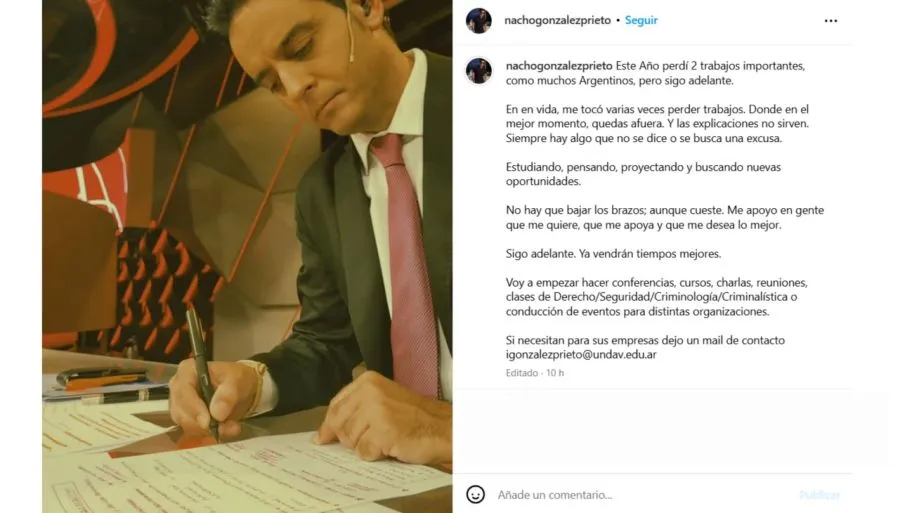
Task: Click the Voy a empezar hacer conferencias paragraph
Action: (x=657, y=297)
